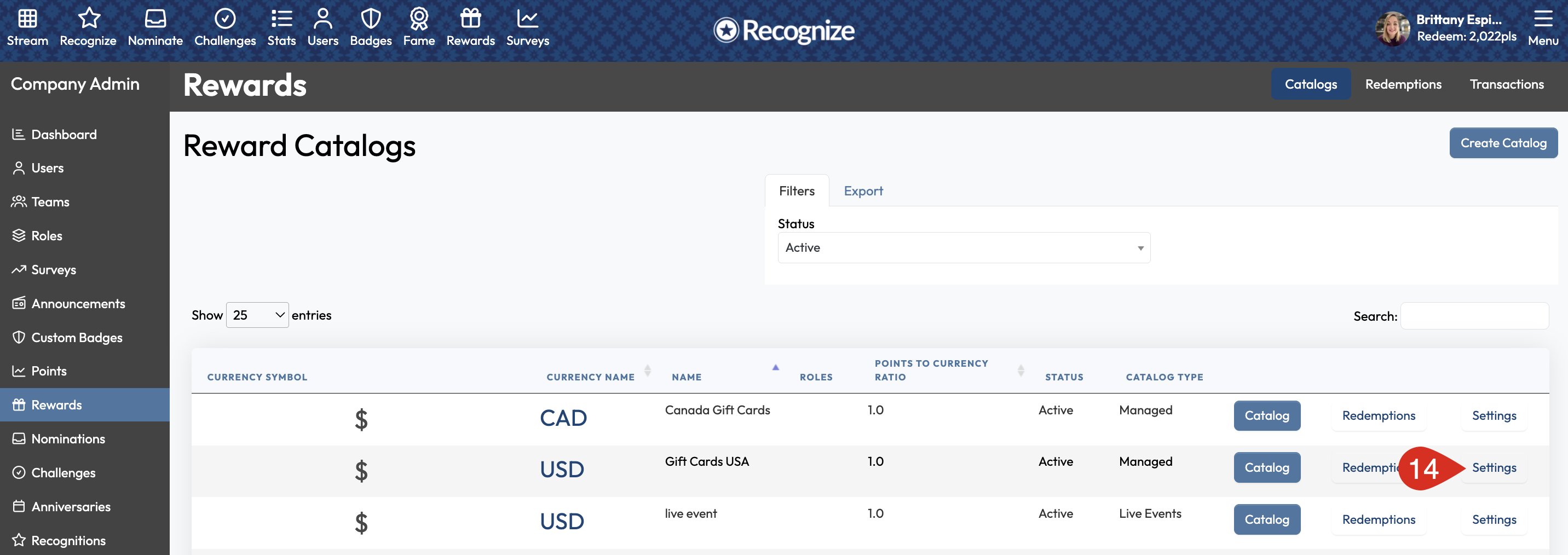The height and width of the screenshot is (555, 1568).
Task: Click the live event name cell
Action: point(691,513)
